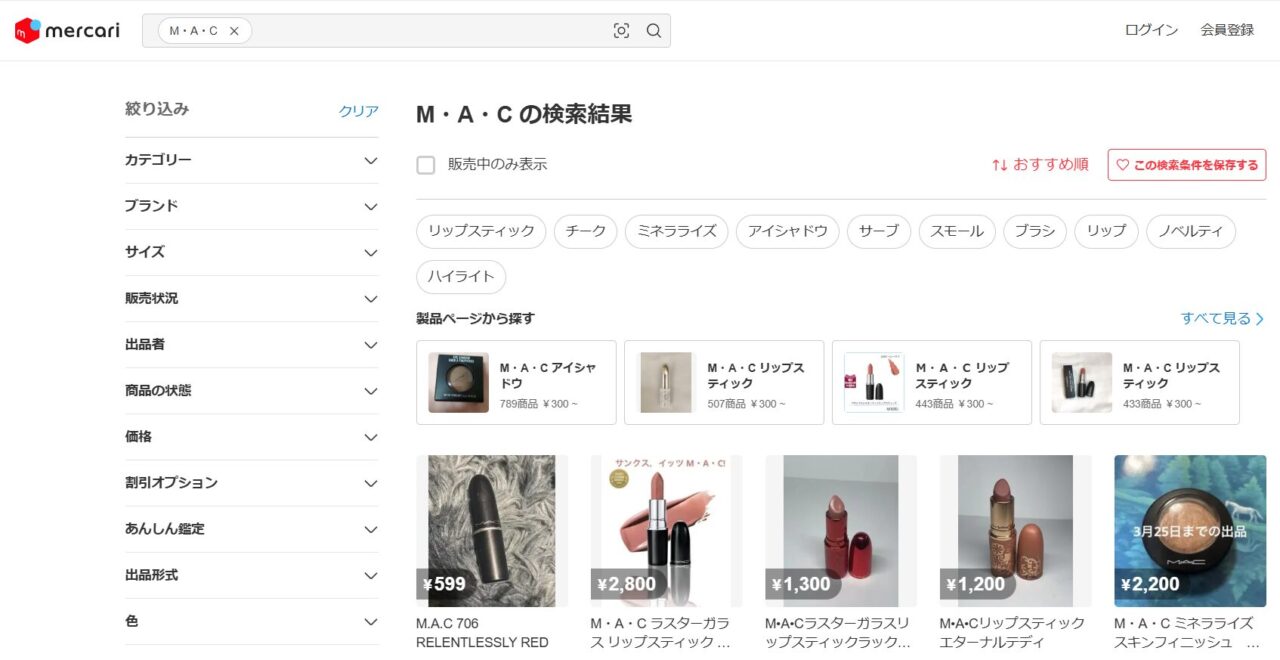The width and height of the screenshot is (1280, 660).
Task: Click the sort order おすすめ順
Action: tap(1040, 165)
